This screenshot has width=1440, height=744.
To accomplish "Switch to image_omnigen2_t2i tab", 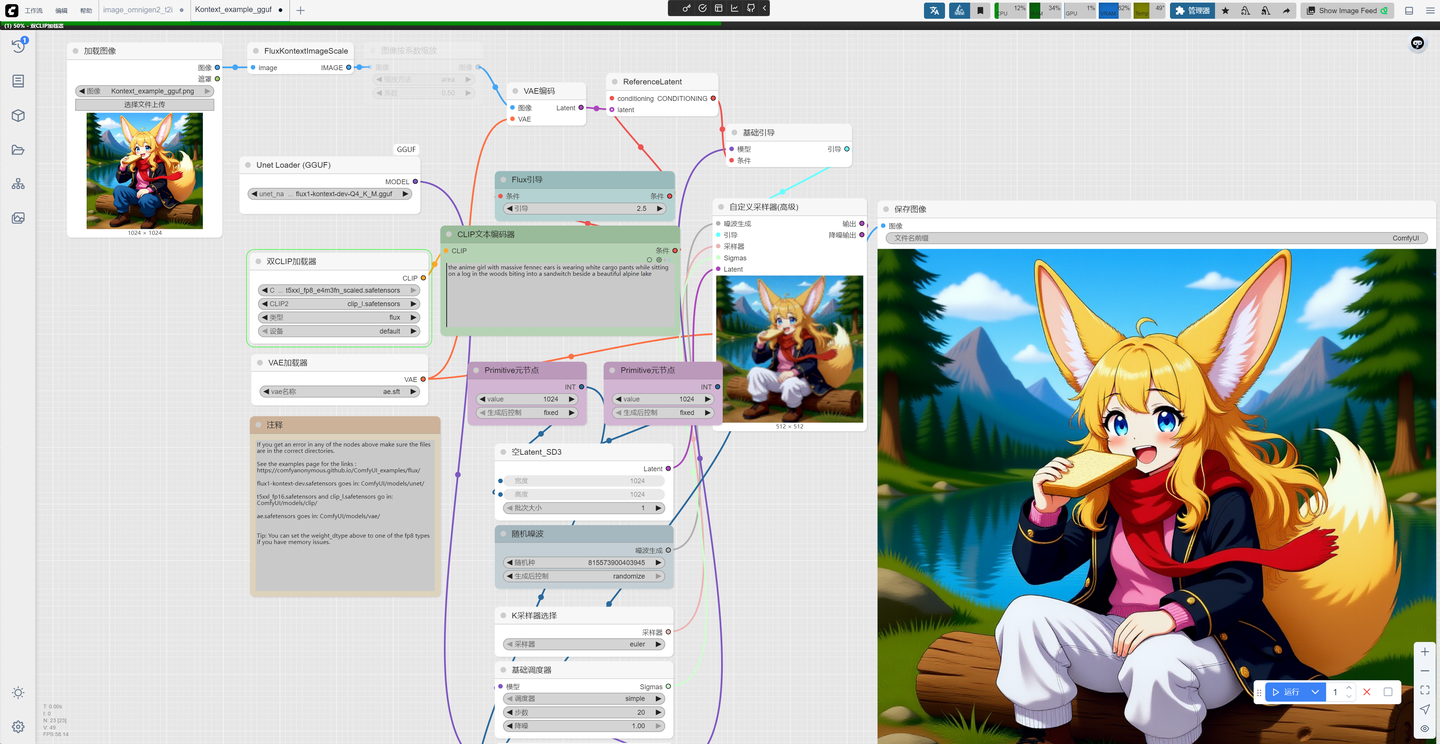I will [x=137, y=10].
